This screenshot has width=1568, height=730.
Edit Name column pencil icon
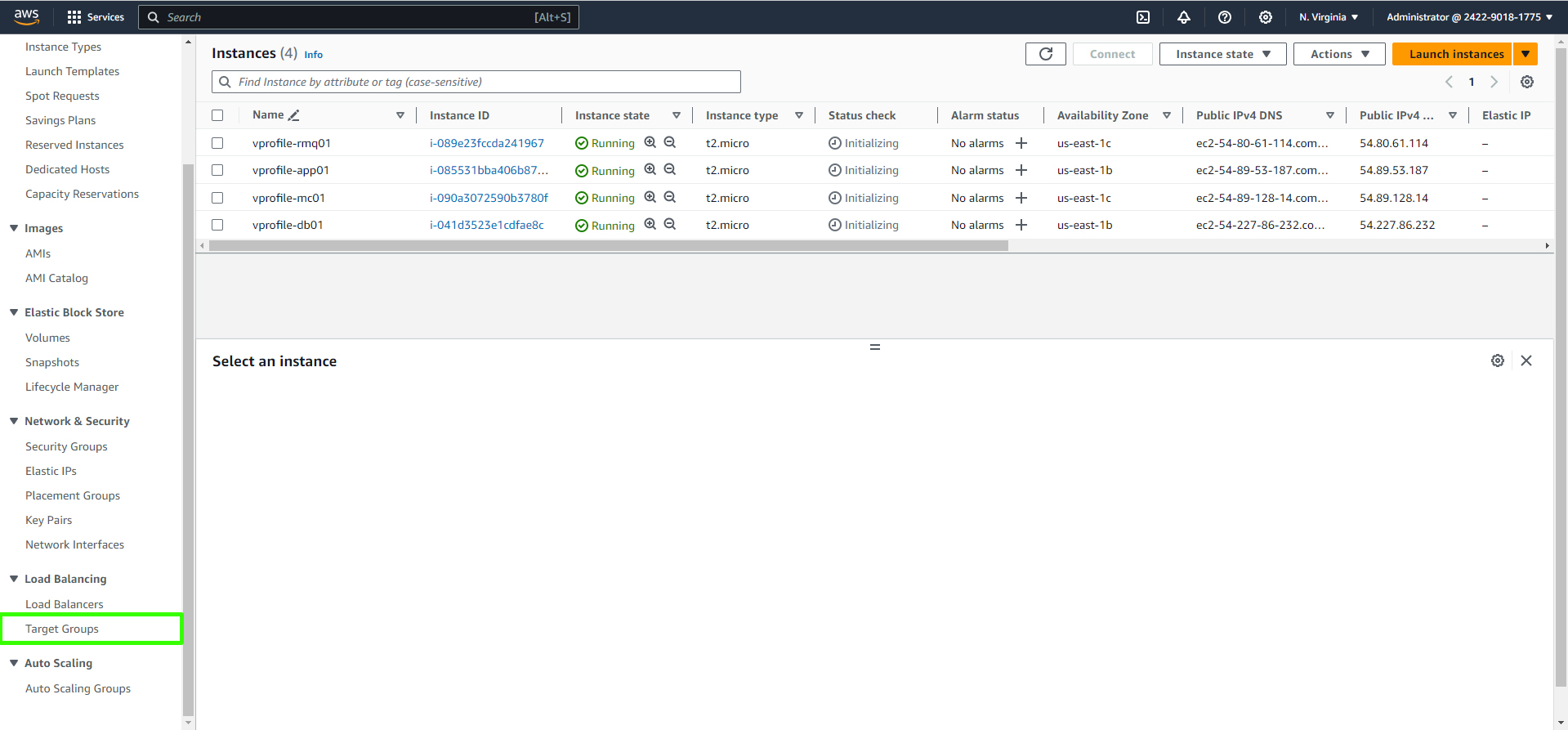(294, 115)
